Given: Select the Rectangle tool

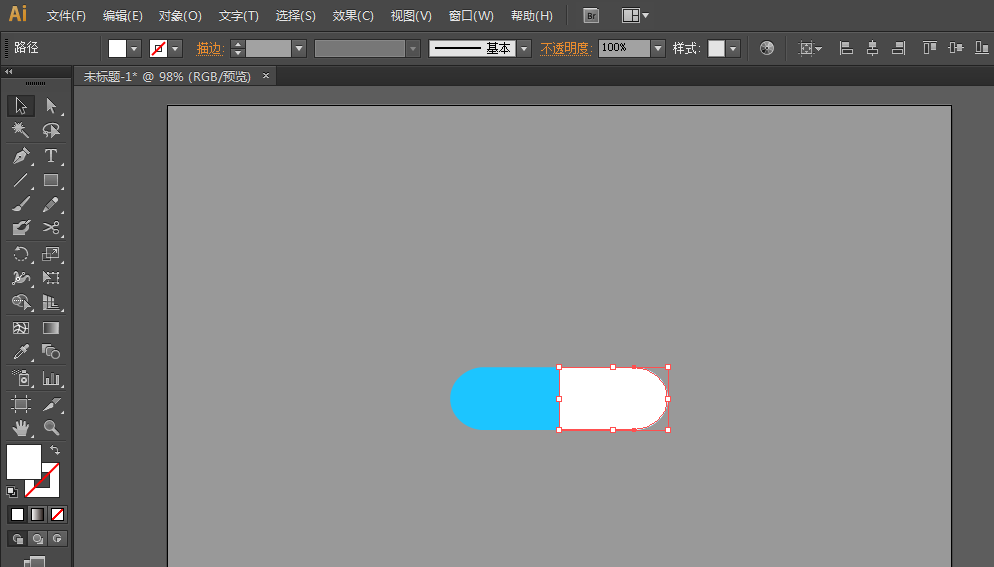Looking at the screenshot, I should click(x=51, y=180).
